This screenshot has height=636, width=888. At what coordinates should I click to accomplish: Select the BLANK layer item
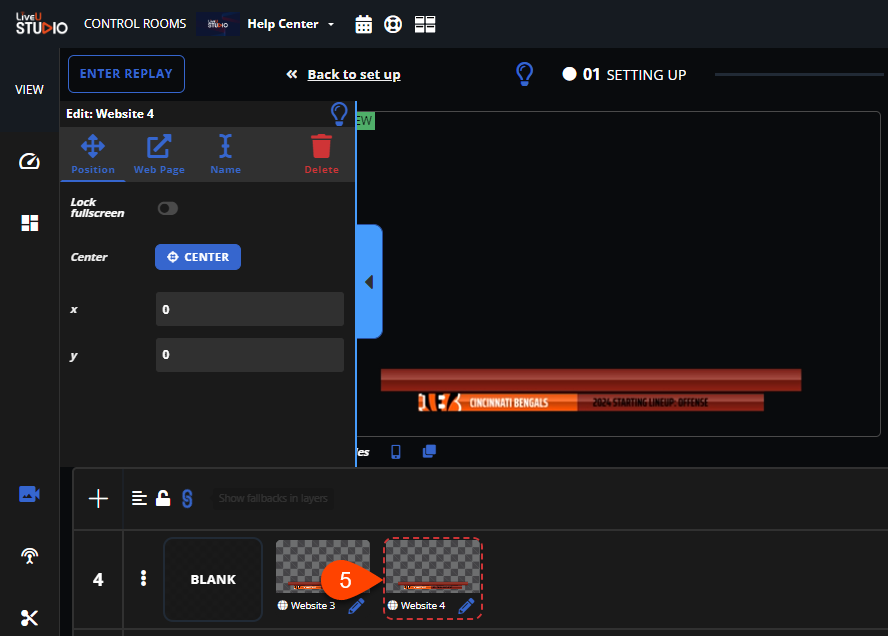click(213, 579)
